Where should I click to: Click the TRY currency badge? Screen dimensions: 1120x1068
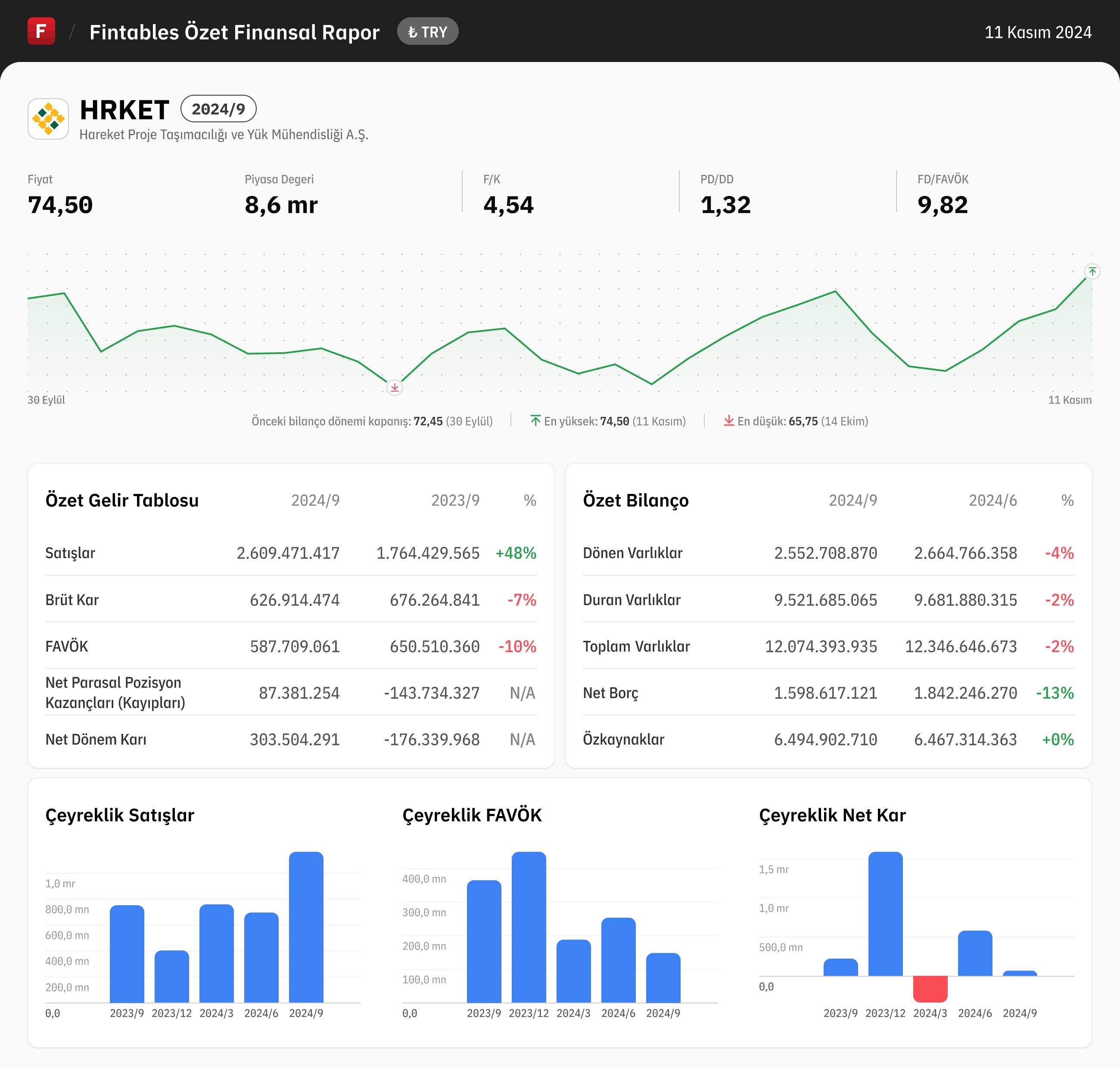pos(428,32)
